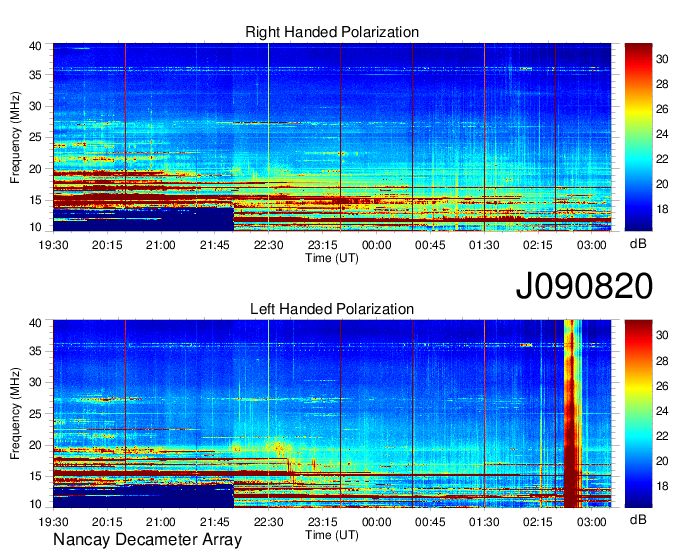This screenshot has height=552, width=680.
Task: Click the "10" MHz tick on right-handed plot
Action: point(35,227)
